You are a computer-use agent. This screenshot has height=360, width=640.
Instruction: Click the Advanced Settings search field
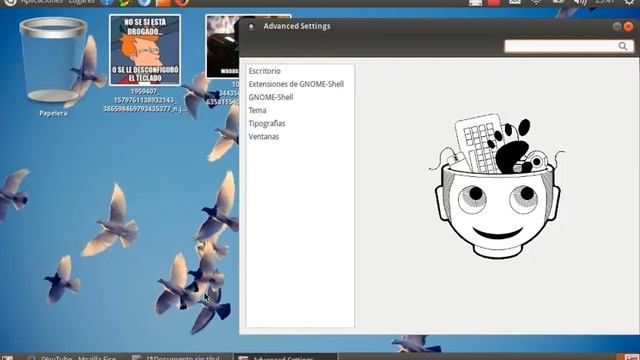click(x=569, y=46)
